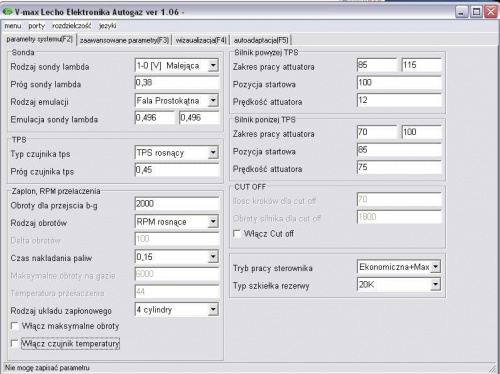This screenshot has height=374, width=500.
Task: Check Włącz czujnik temperatury option
Action: click(15, 343)
